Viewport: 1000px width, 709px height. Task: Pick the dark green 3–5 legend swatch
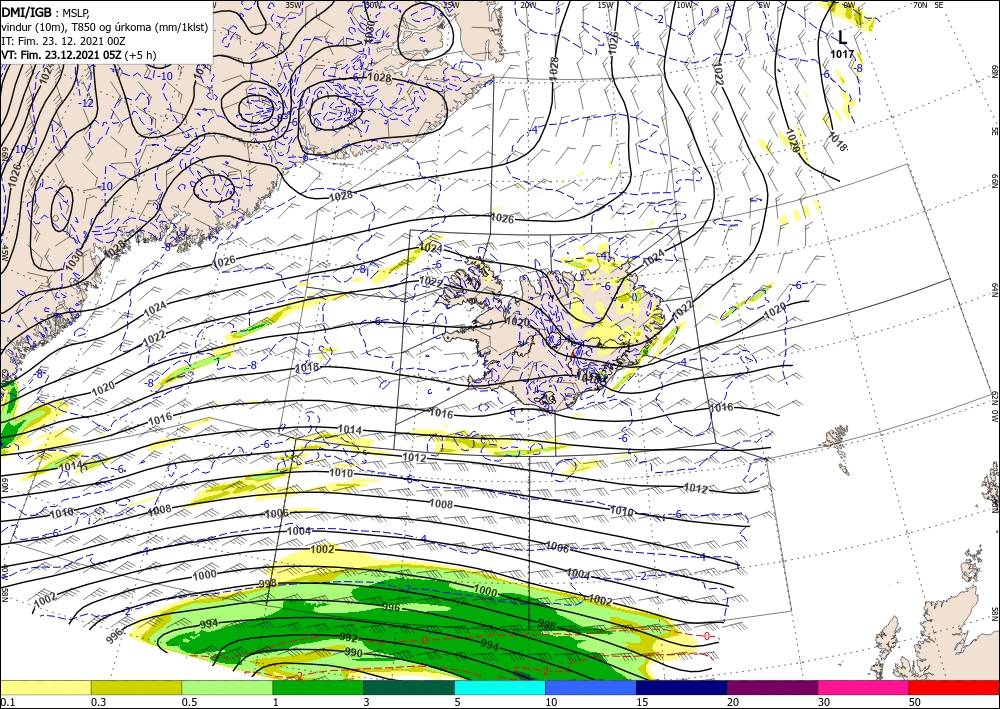point(409,687)
